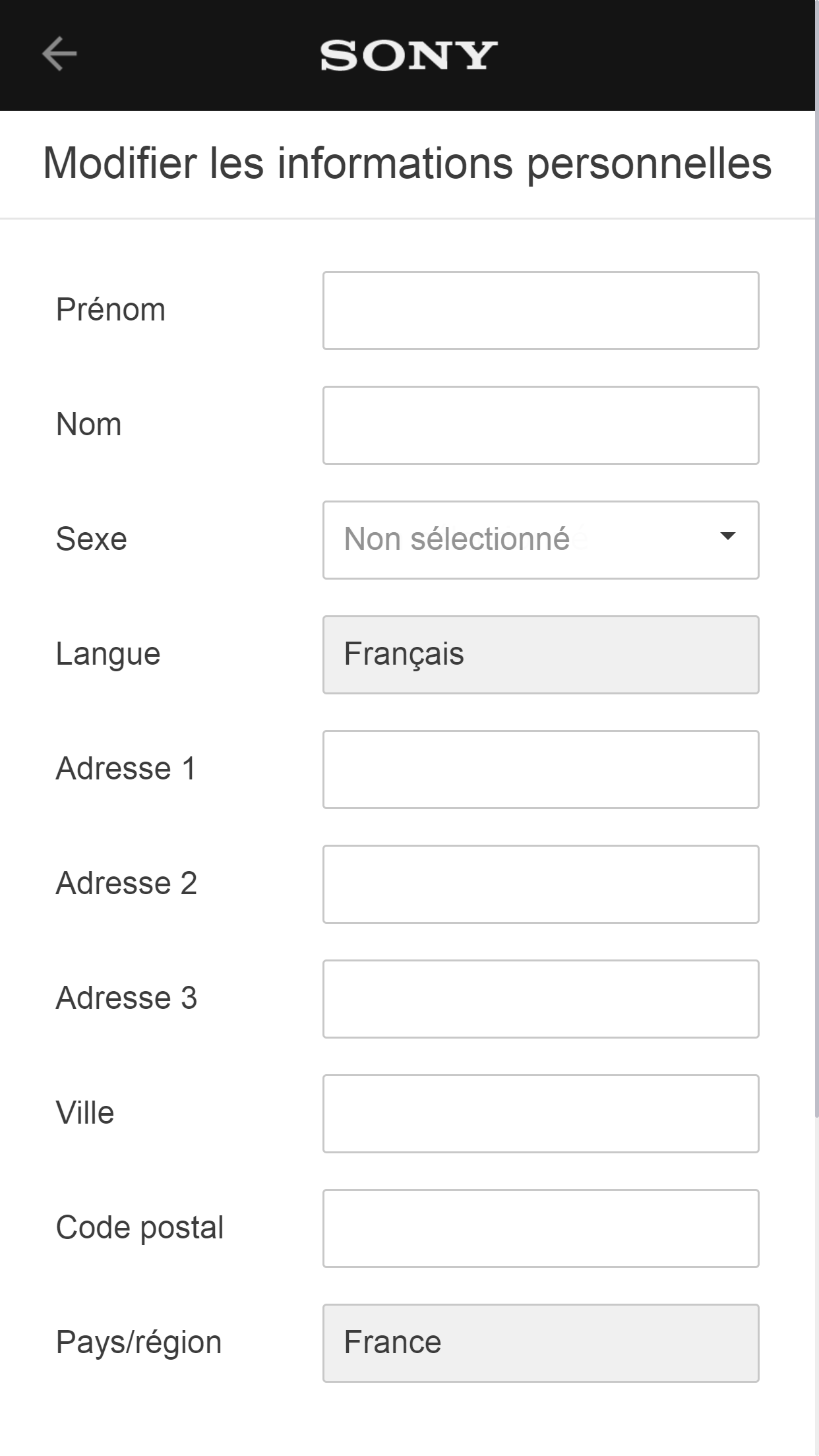This screenshot has height=1456, width=819.
Task: Click the Pays/région field showing France
Action: [x=541, y=1343]
